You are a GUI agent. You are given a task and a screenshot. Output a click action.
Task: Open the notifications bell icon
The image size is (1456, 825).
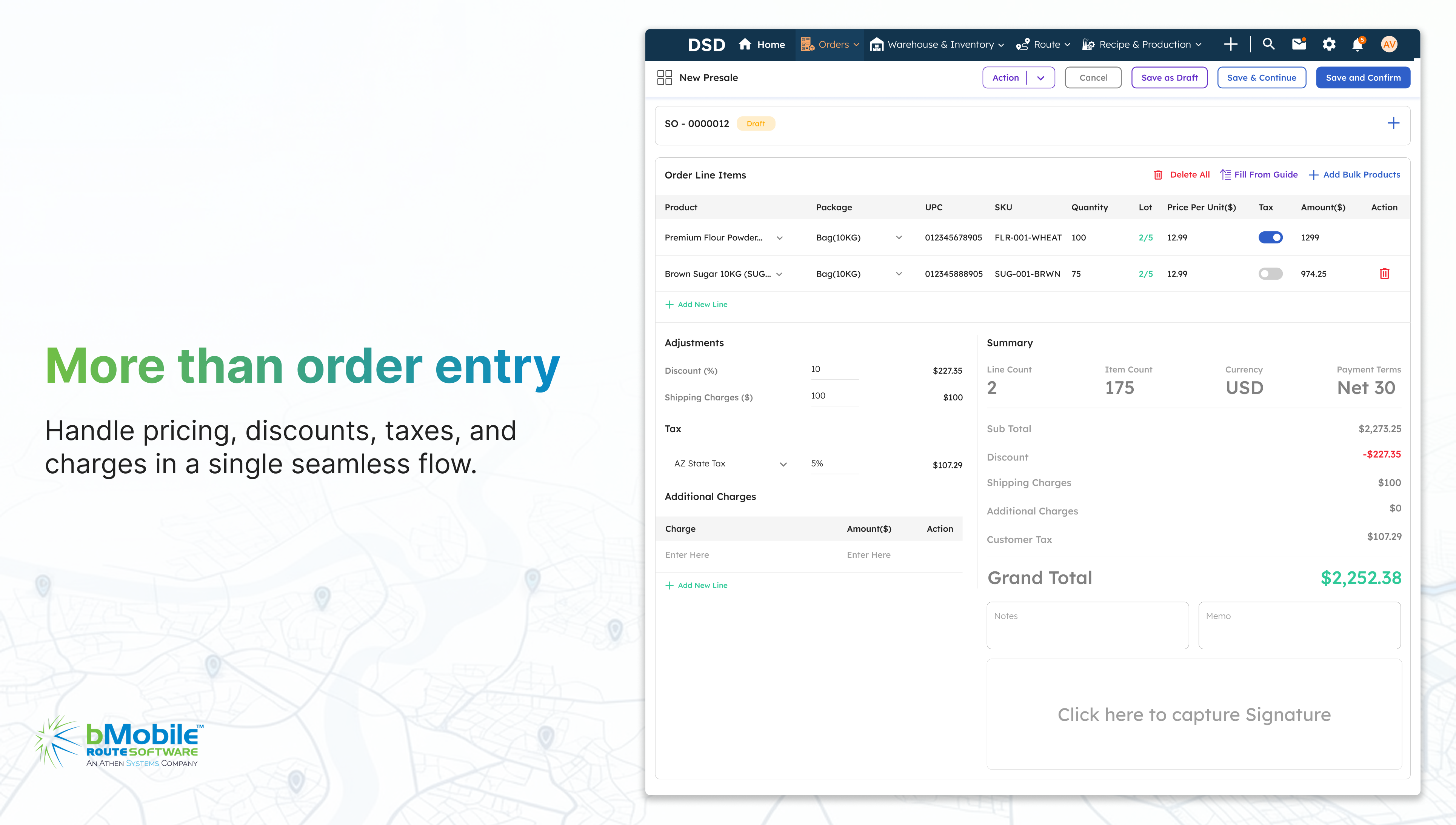click(x=1358, y=44)
